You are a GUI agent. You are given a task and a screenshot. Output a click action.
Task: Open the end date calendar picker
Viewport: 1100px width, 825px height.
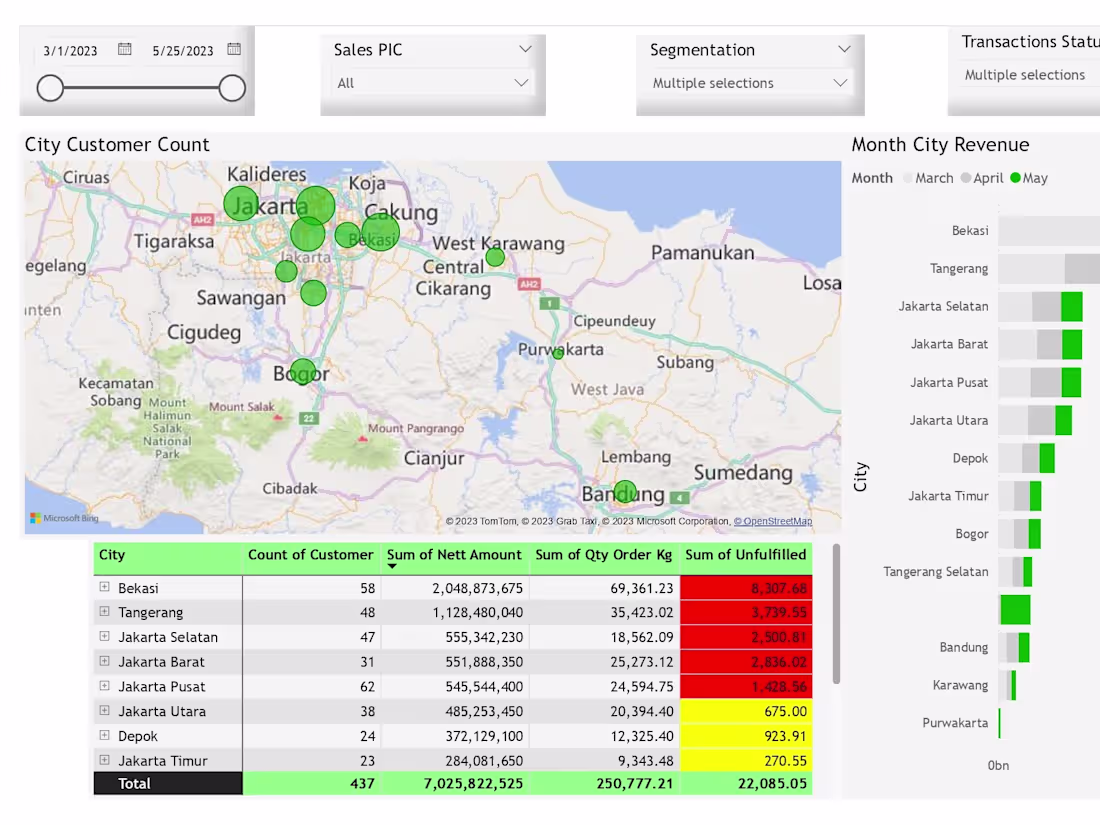pyautogui.click(x=233, y=48)
